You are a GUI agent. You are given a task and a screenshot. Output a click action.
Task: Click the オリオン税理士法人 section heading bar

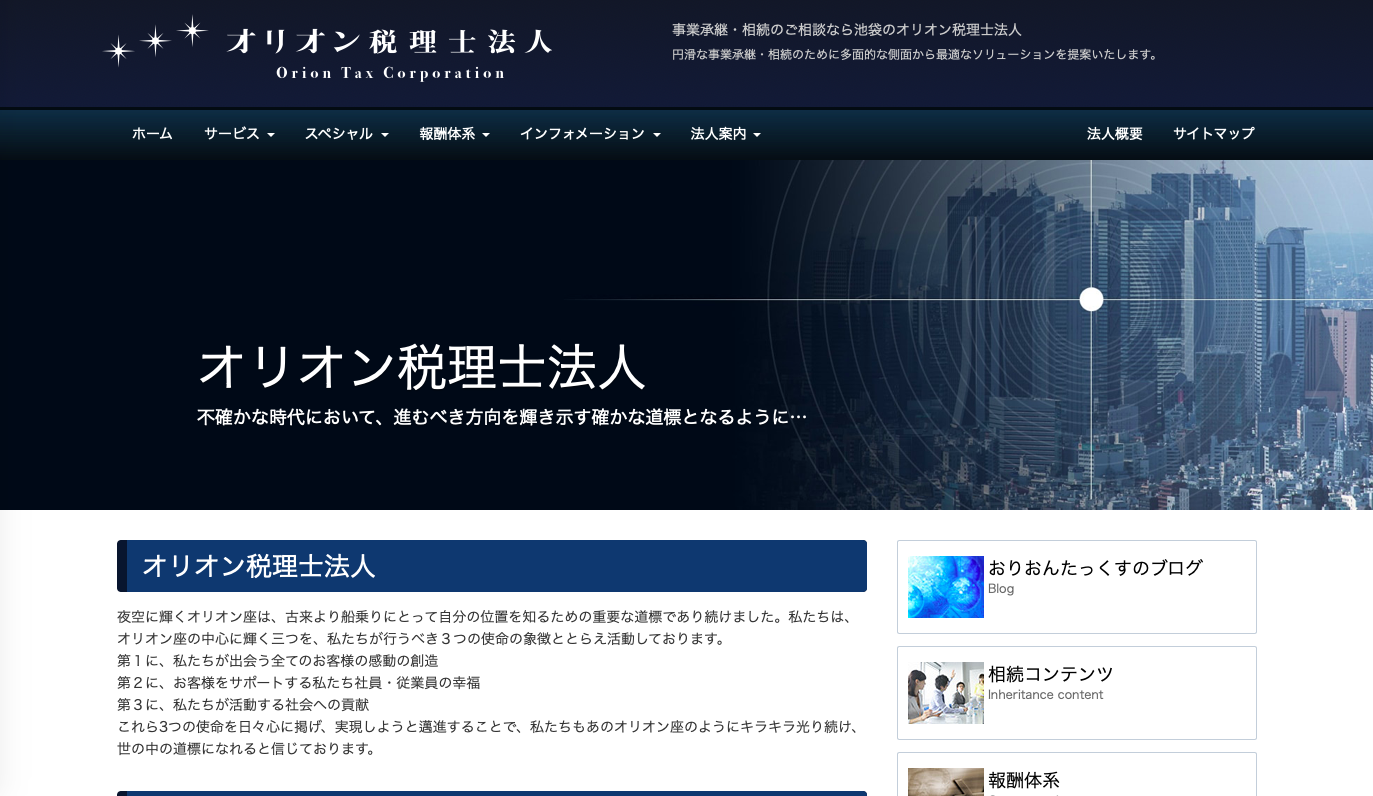(492, 566)
